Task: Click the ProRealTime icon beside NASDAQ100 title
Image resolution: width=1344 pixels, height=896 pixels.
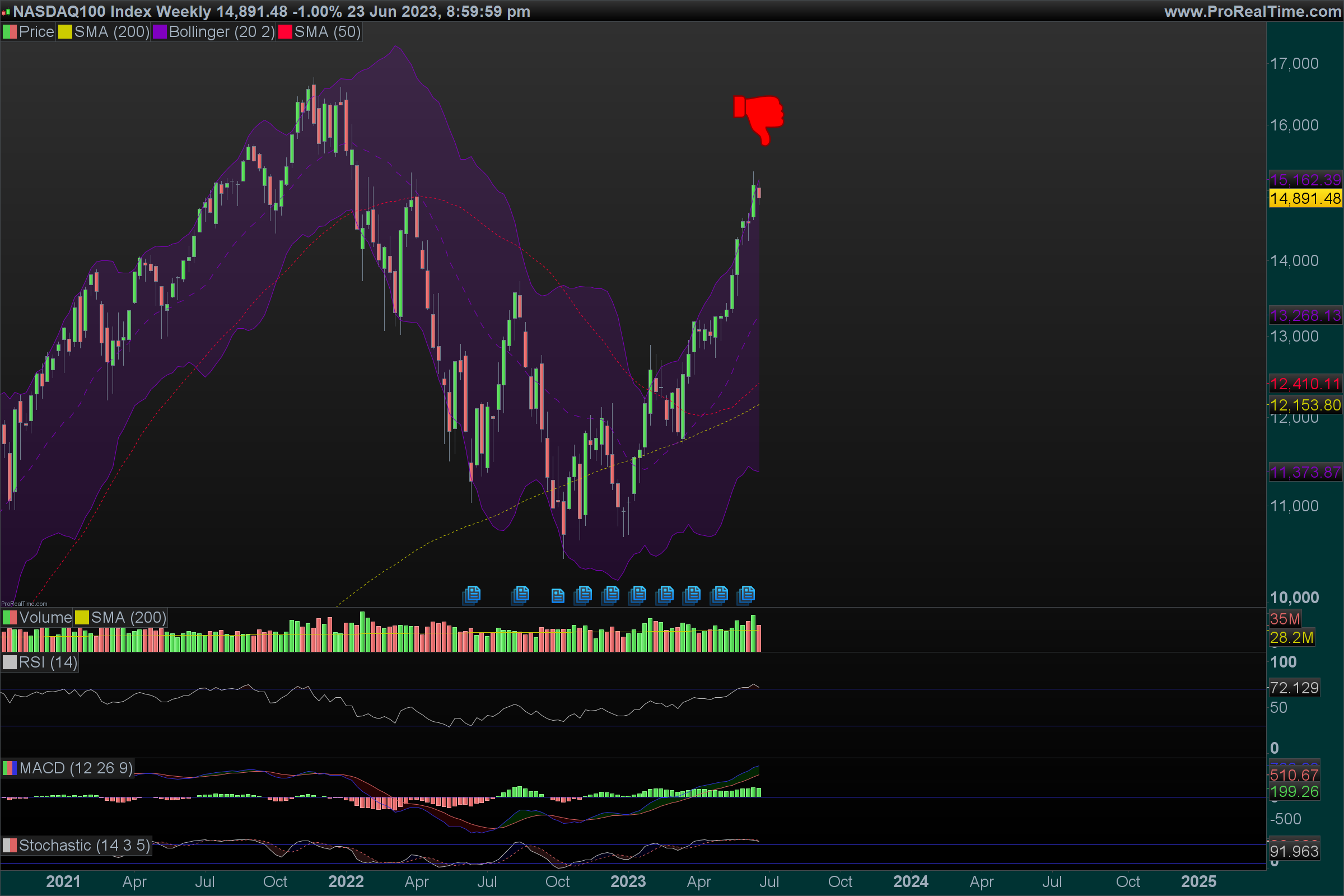Action: click(6, 11)
